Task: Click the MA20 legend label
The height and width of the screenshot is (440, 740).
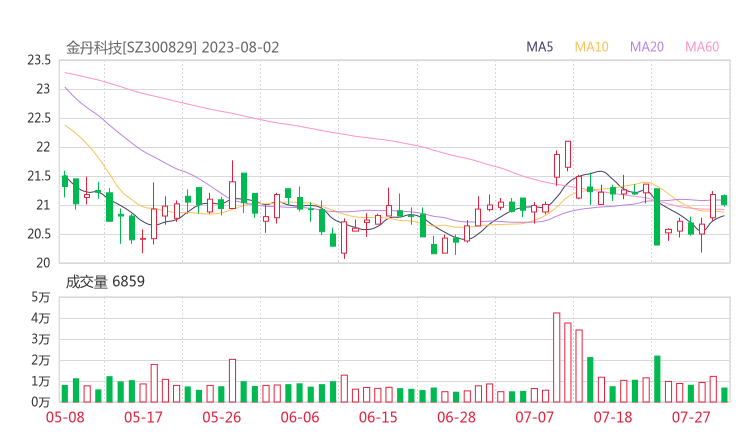Action: 647,47
